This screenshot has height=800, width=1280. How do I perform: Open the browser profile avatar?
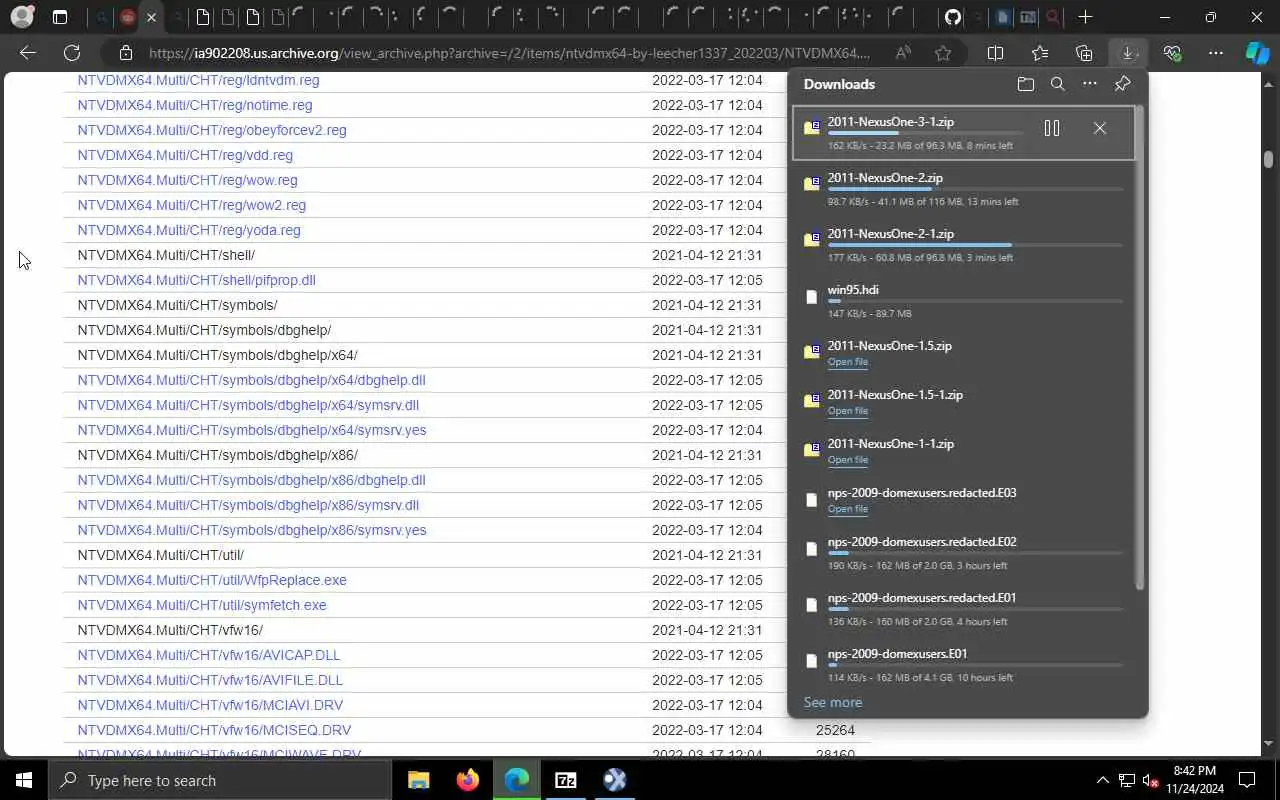[21, 17]
